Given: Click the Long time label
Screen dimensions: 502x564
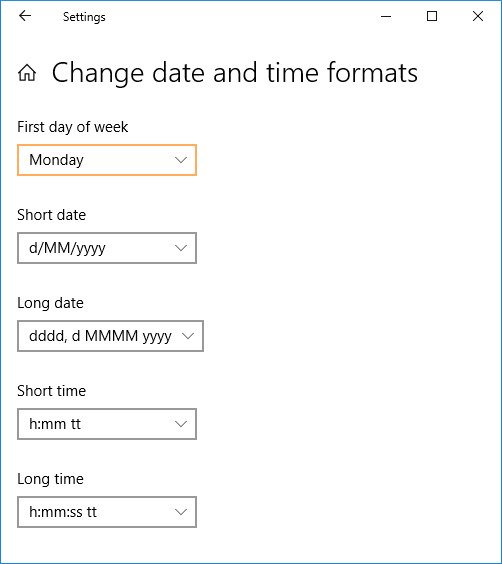Looking at the screenshot, I should [50, 479].
